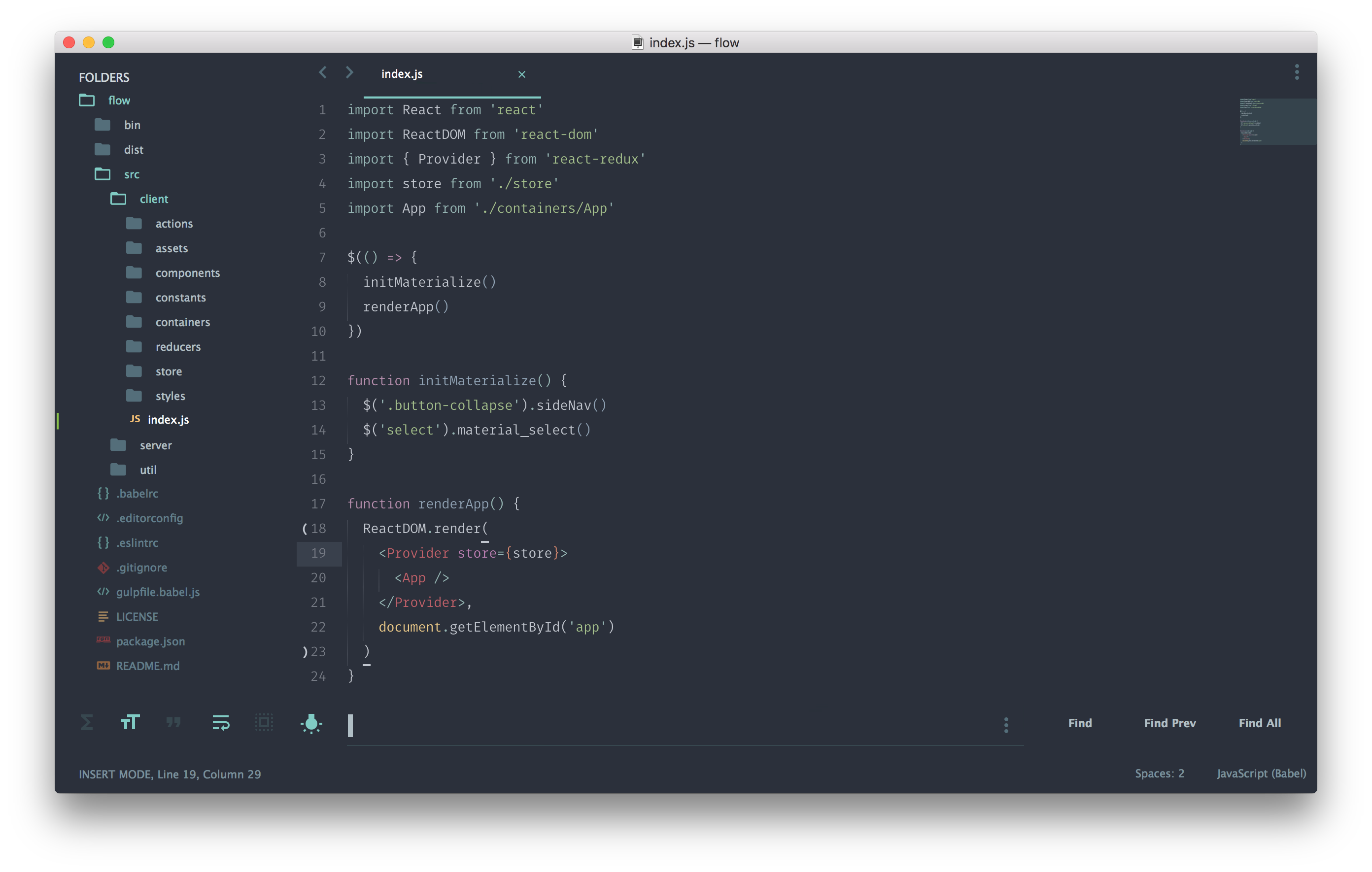
Task: Toggle whole word quote icon
Action: pyautogui.click(x=174, y=723)
